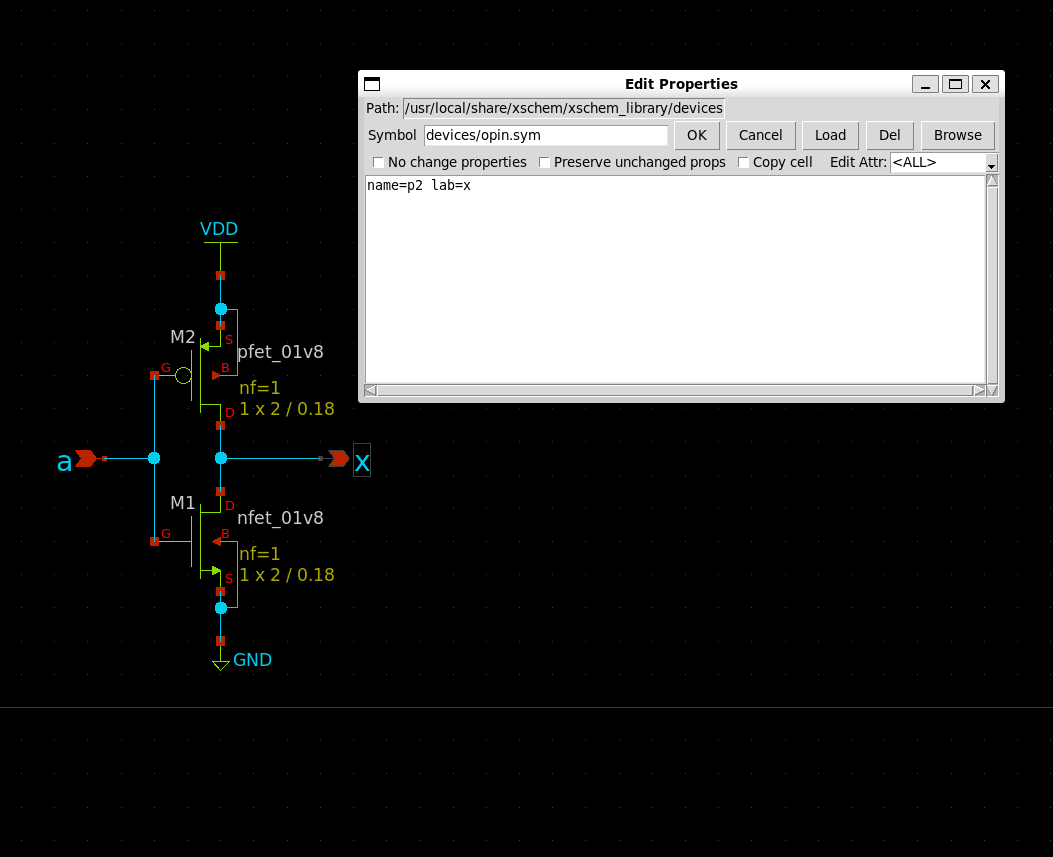Image resolution: width=1053 pixels, height=857 pixels.
Task: Select the GND ground symbol
Action: tap(221, 664)
